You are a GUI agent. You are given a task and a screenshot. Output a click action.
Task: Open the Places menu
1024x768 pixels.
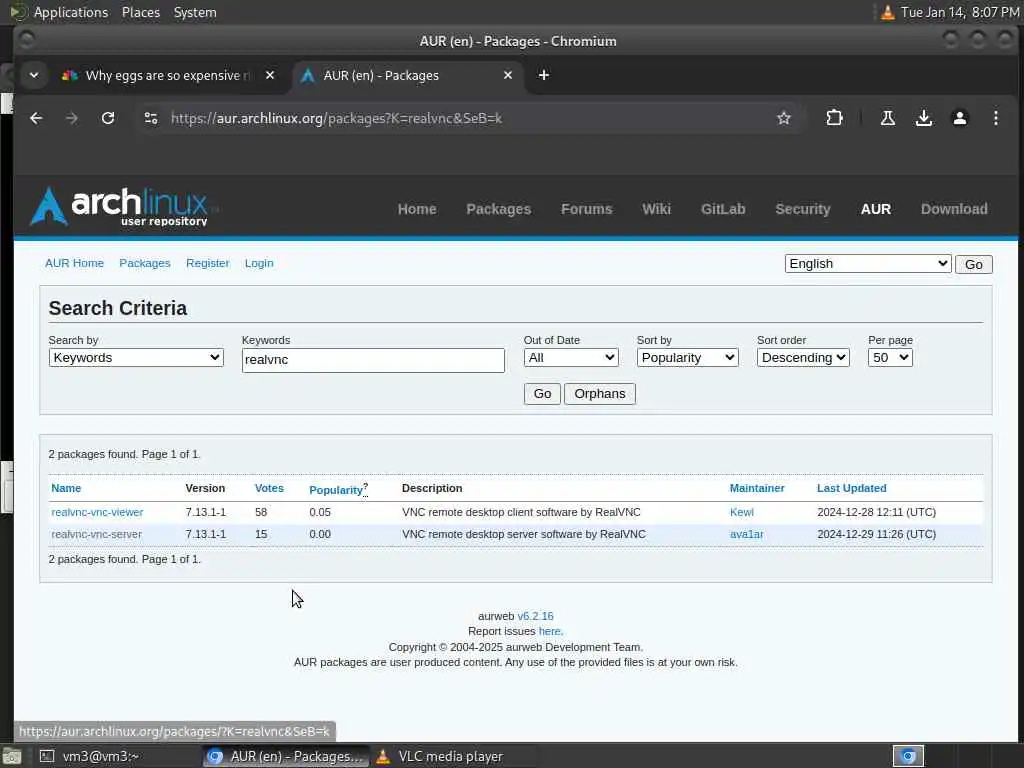click(x=141, y=12)
